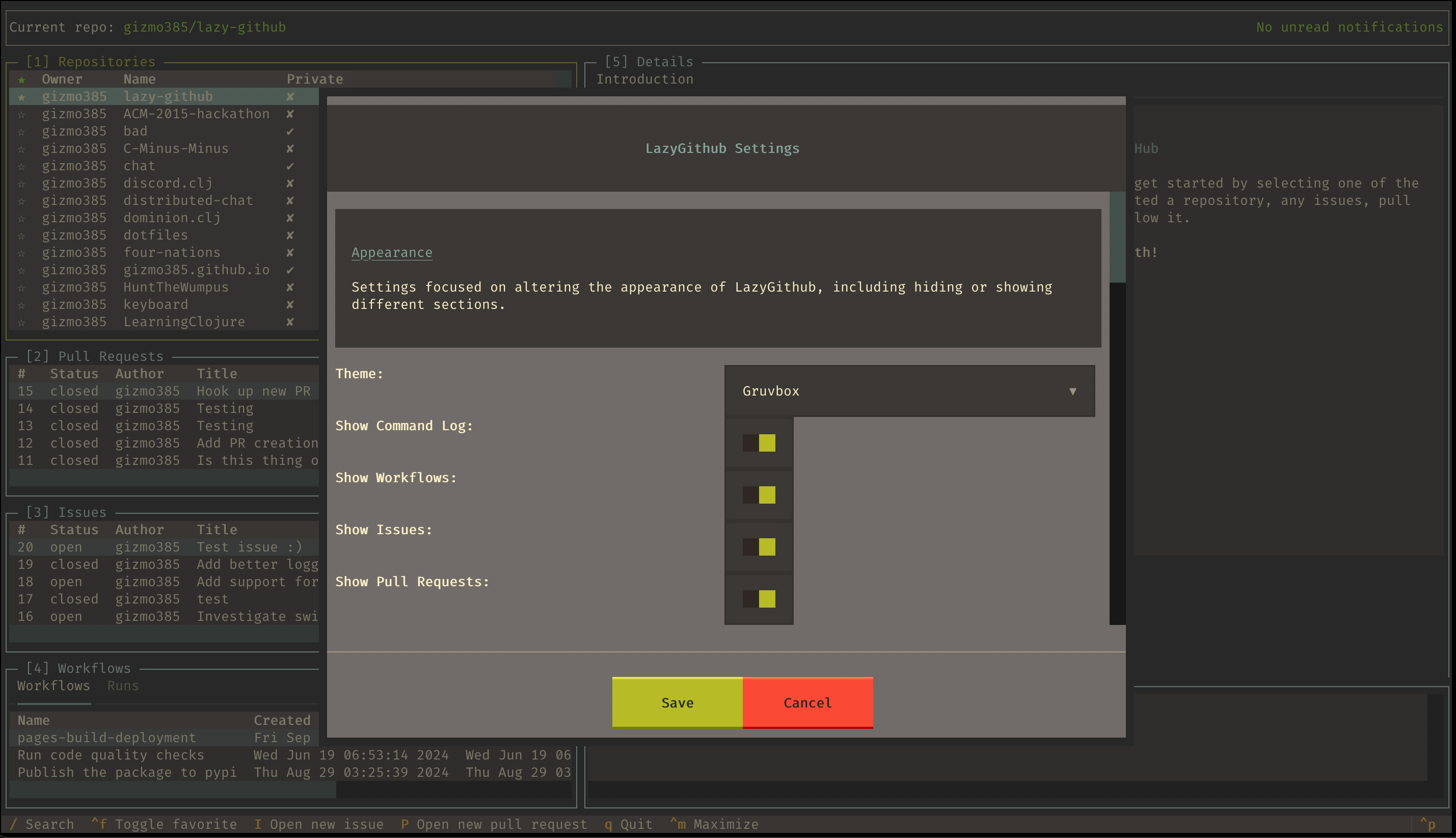Screen dimensions: 1456x838
Task: Switch to the Runs tab in Workflows
Action: pyautogui.click(x=122, y=686)
